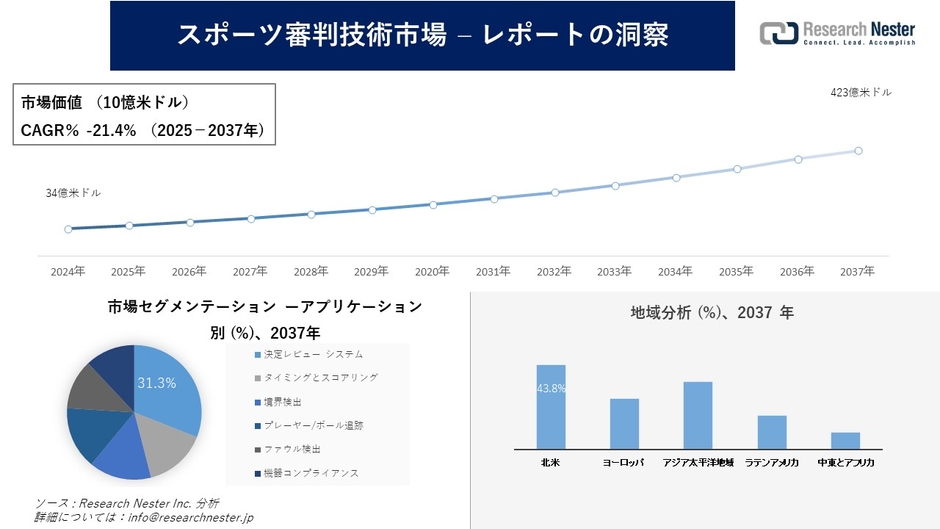Click the 境界検出 legend entry

[278, 402]
